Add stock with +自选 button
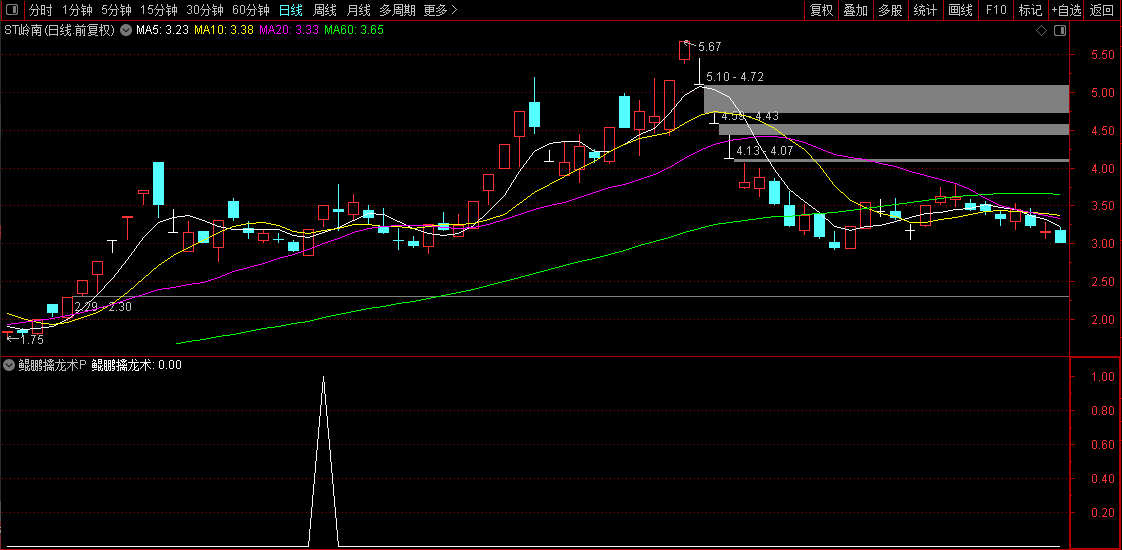 (x=1066, y=10)
